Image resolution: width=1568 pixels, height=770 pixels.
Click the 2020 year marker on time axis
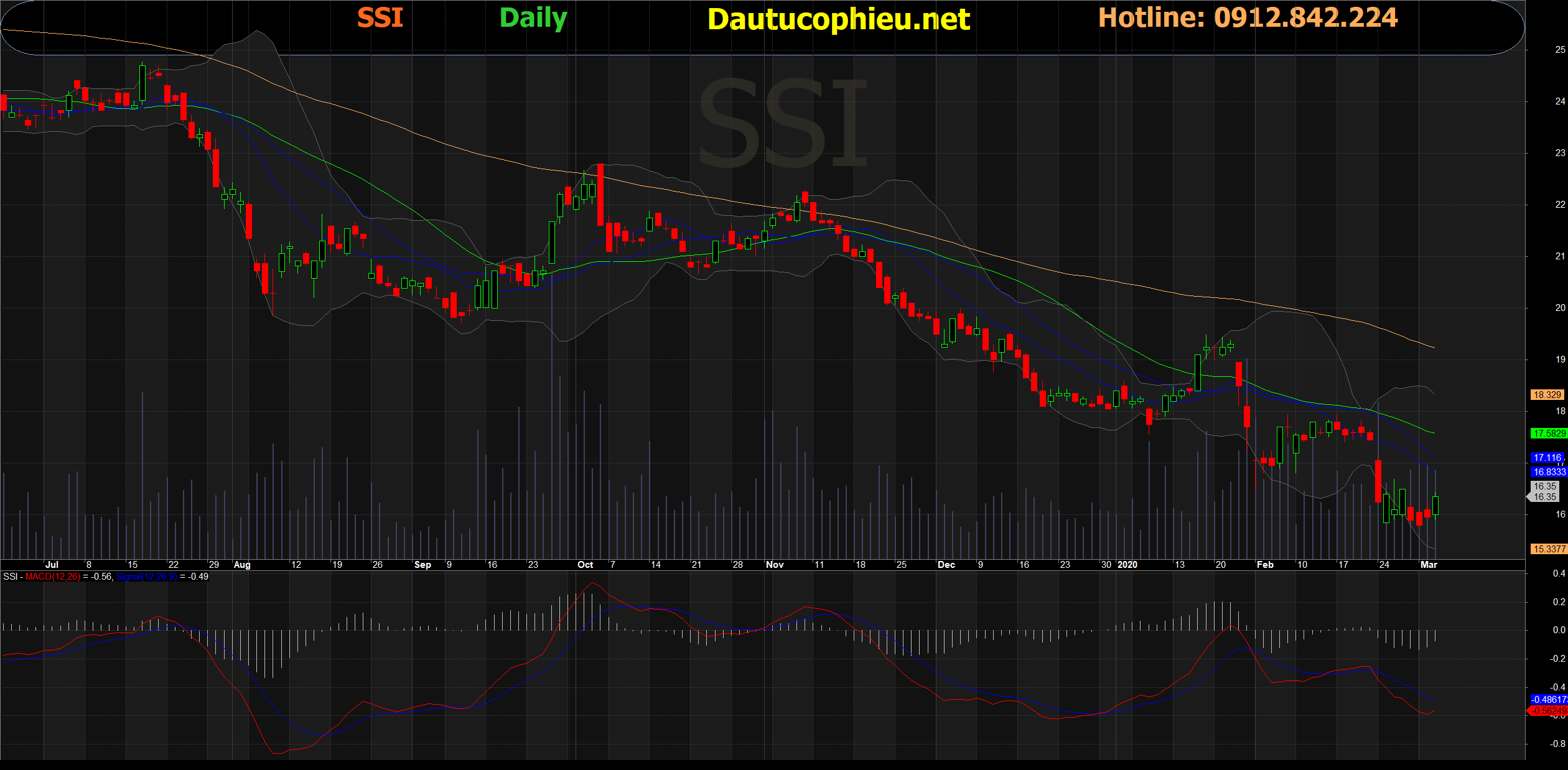coord(1127,565)
